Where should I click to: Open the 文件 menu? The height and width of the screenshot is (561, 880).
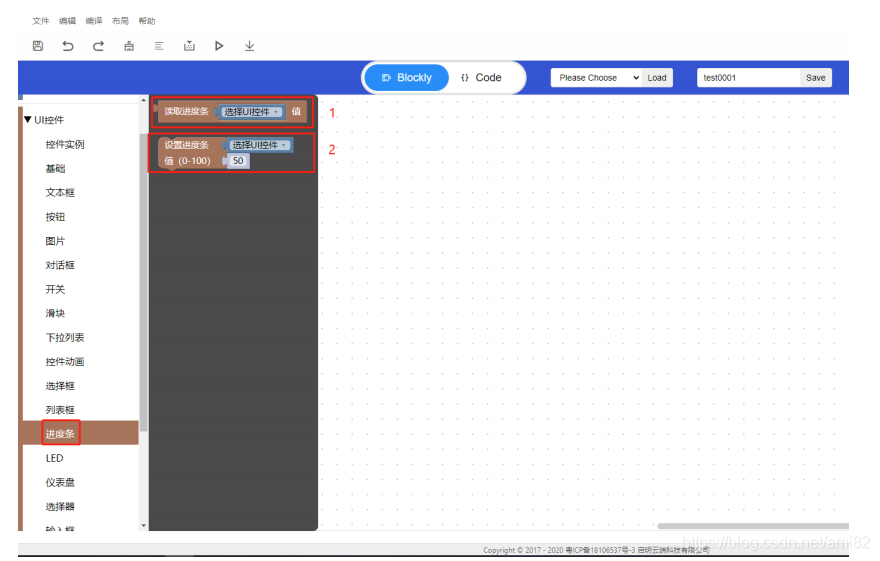click(x=40, y=21)
